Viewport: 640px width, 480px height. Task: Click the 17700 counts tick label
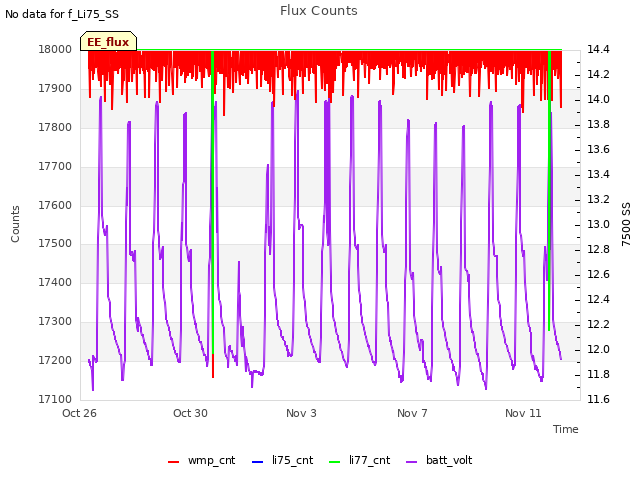(x=55, y=167)
